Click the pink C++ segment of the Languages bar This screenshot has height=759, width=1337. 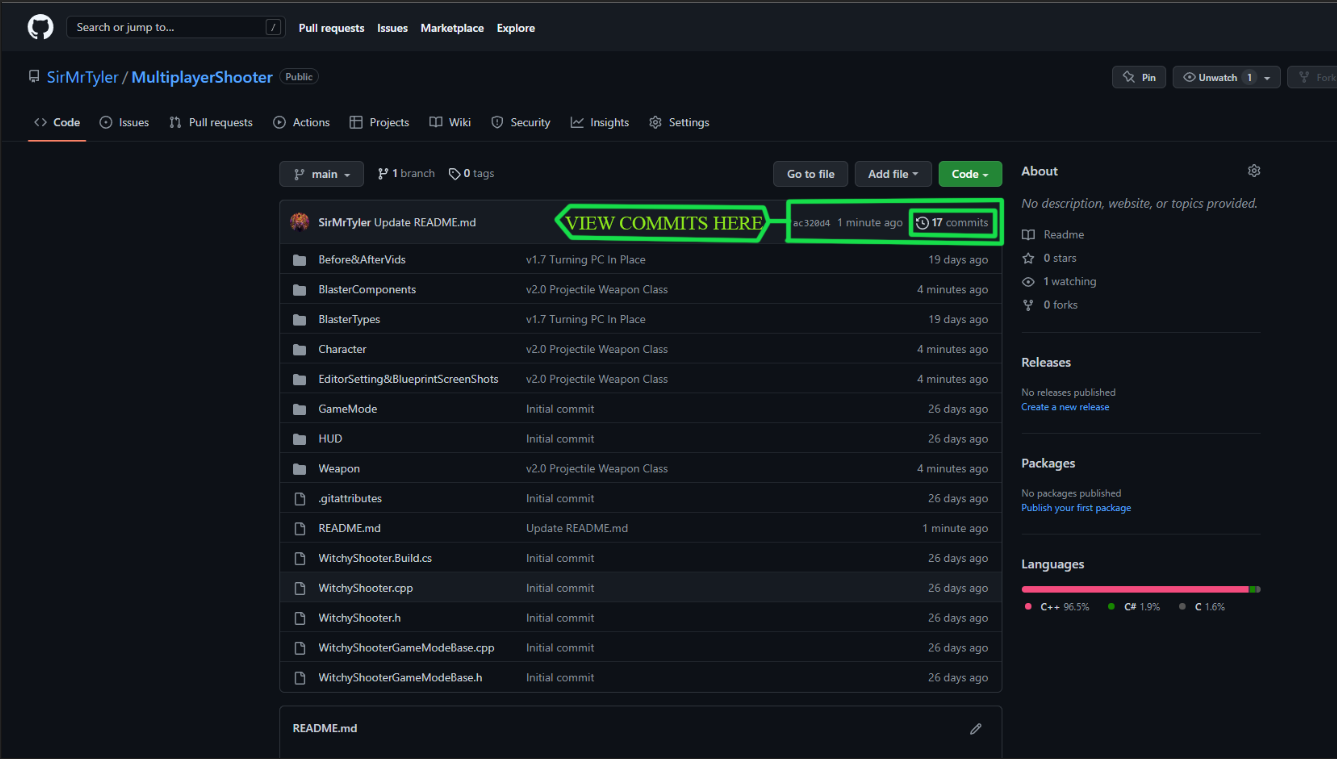[1135, 589]
